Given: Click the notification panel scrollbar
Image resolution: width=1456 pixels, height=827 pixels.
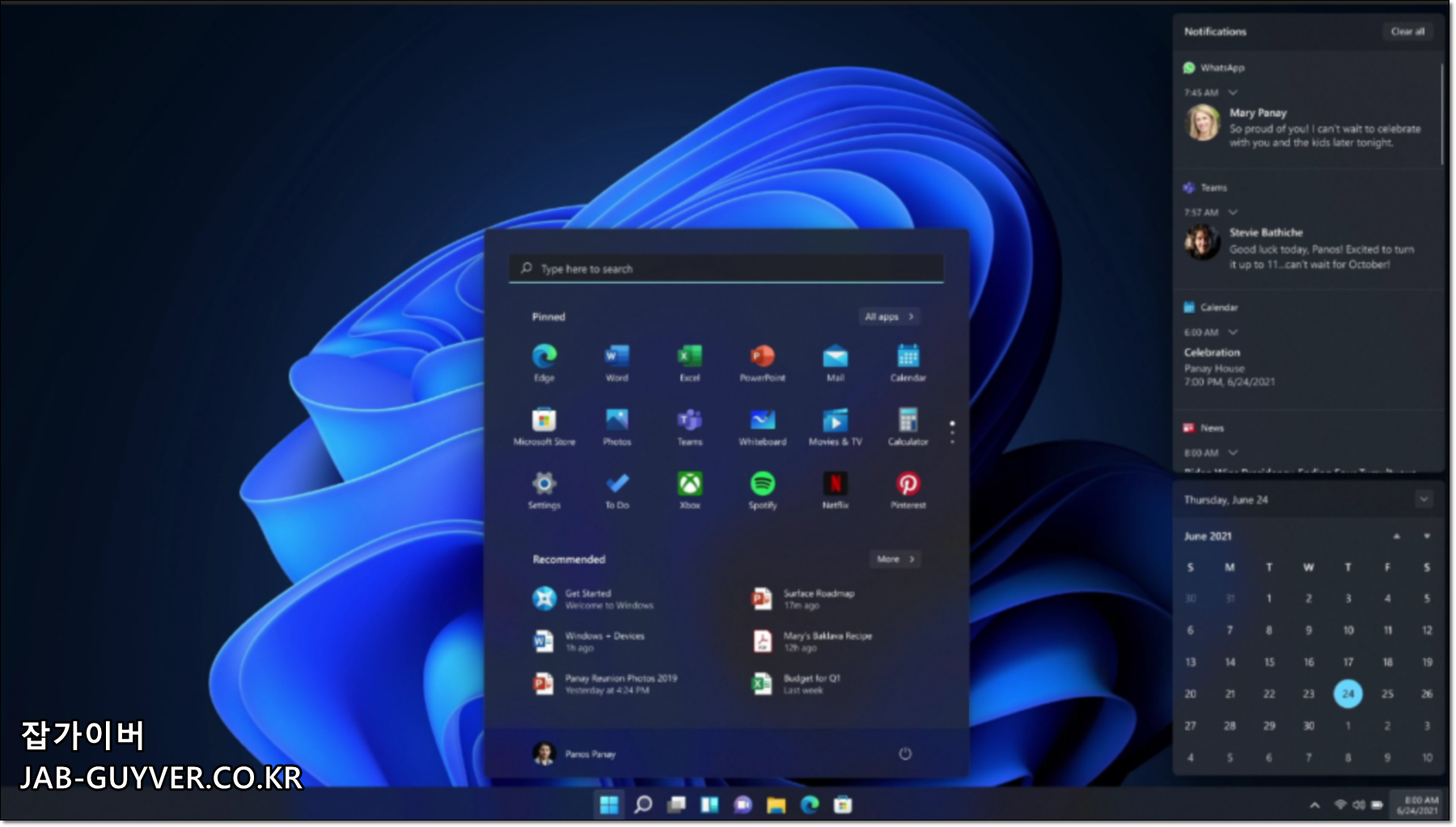Looking at the screenshot, I should pos(1441,113).
